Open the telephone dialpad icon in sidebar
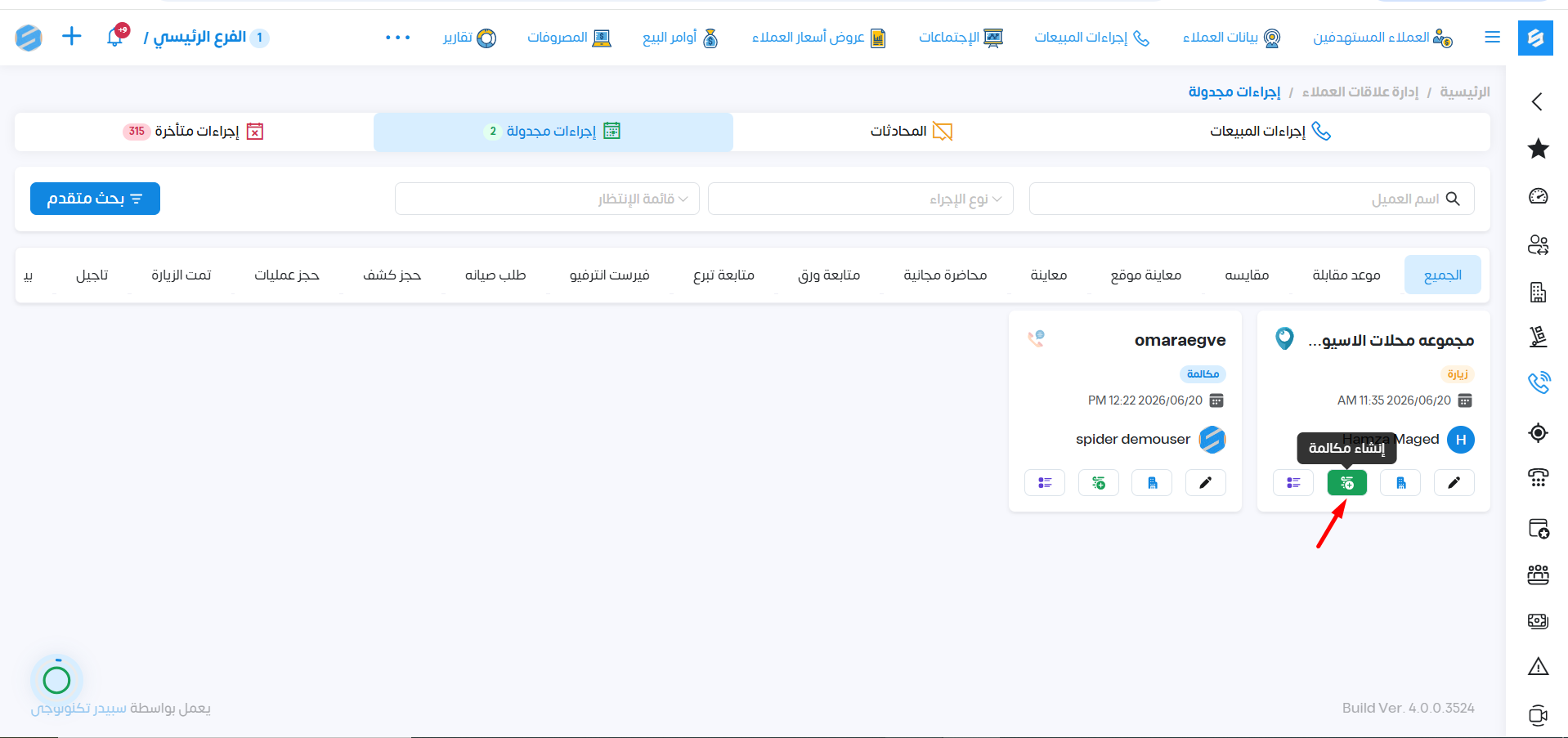This screenshot has height=738, width=1568. (x=1538, y=477)
